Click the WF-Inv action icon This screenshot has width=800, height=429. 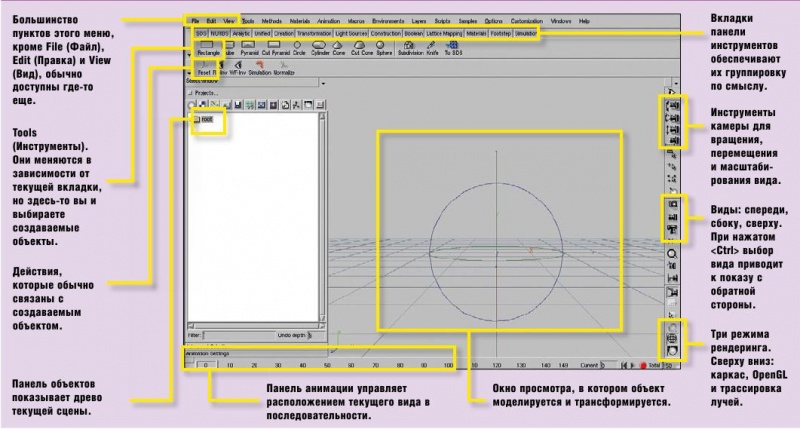pyautogui.click(x=237, y=68)
